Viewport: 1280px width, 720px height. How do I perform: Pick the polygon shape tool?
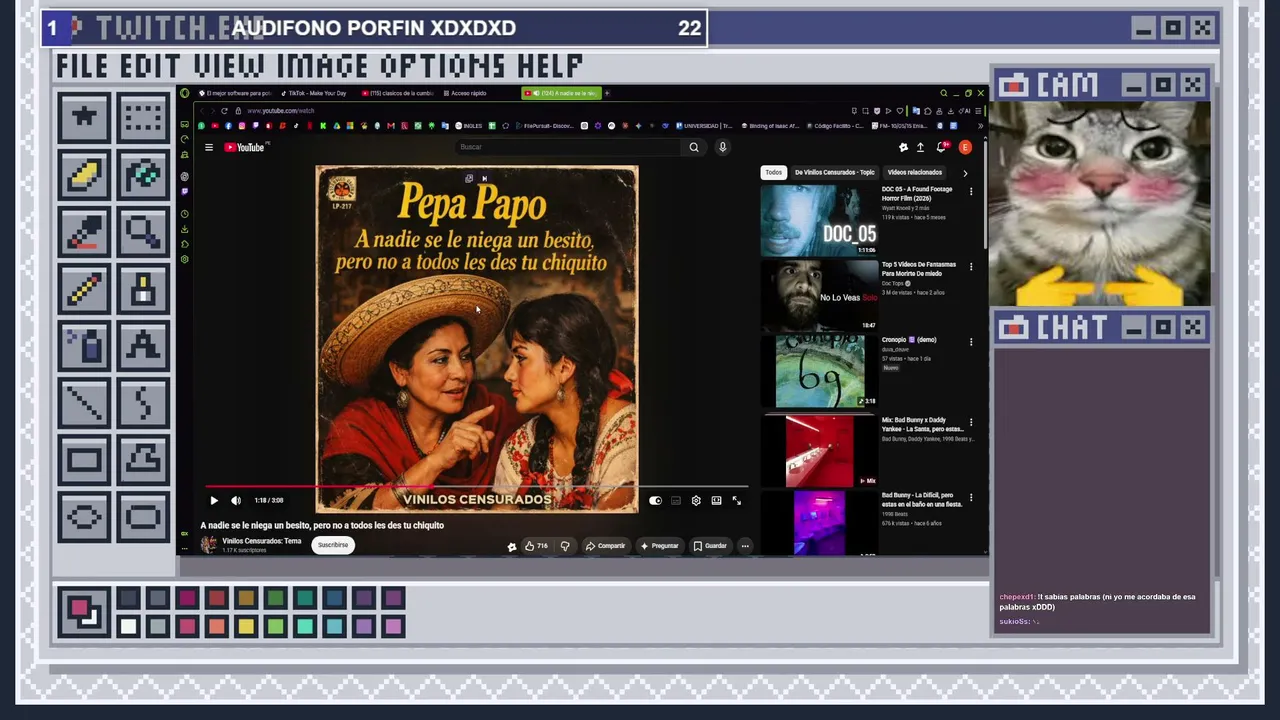point(143,461)
